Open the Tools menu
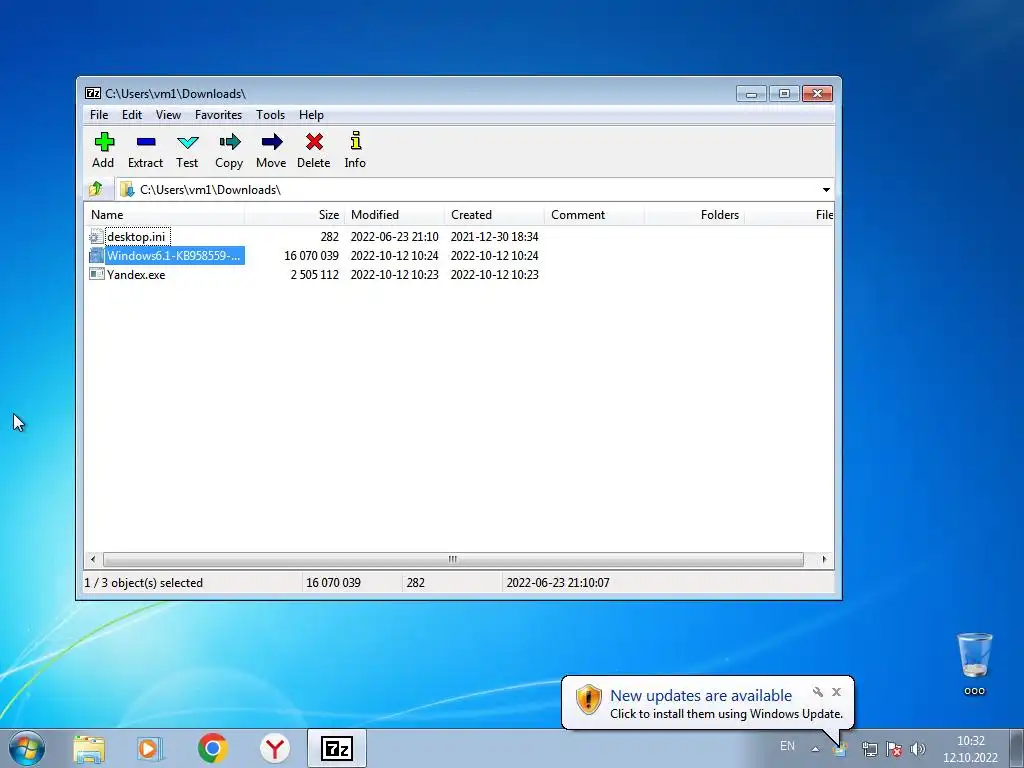1024x768 pixels. click(270, 115)
